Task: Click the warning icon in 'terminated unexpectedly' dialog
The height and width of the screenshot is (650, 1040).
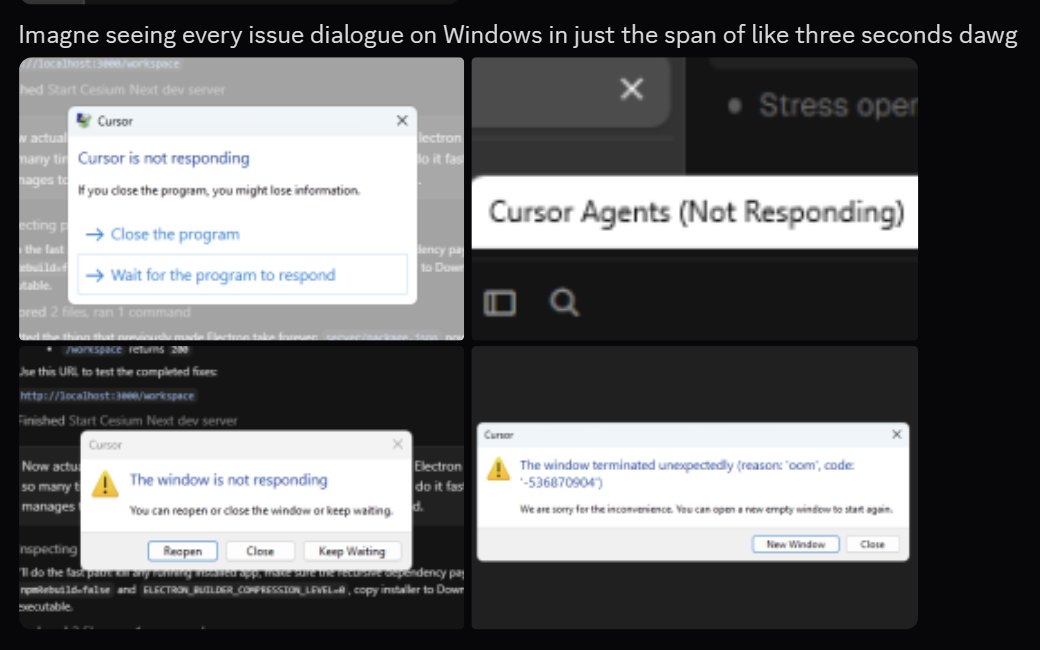Action: pyautogui.click(x=498, y=469)
